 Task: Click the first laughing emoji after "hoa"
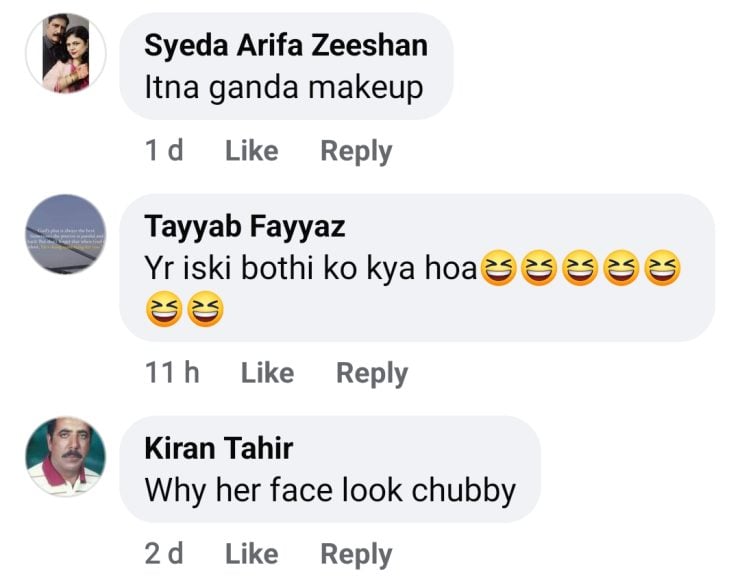(498, 270)
